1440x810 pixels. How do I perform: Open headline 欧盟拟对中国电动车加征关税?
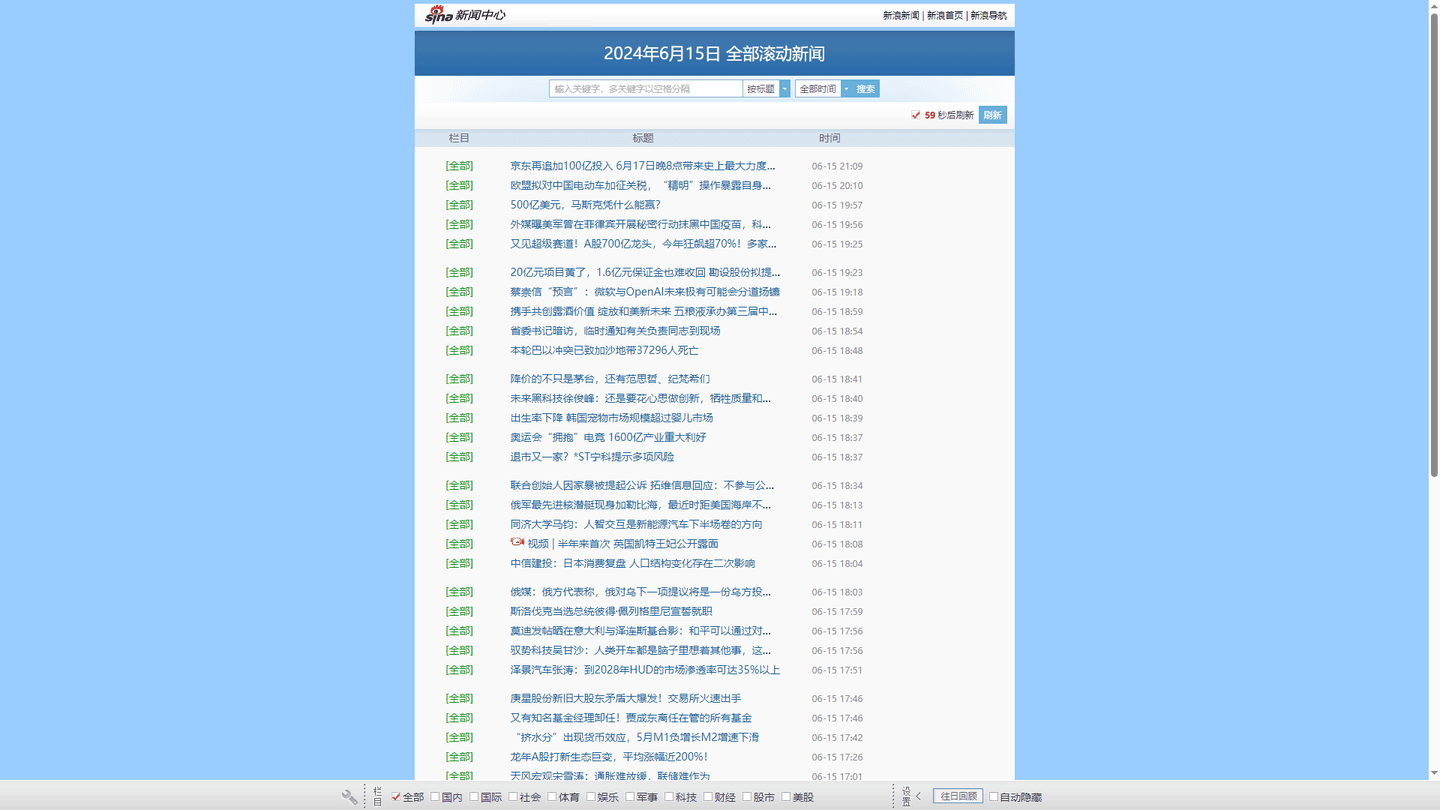click(x=641, y=185)
